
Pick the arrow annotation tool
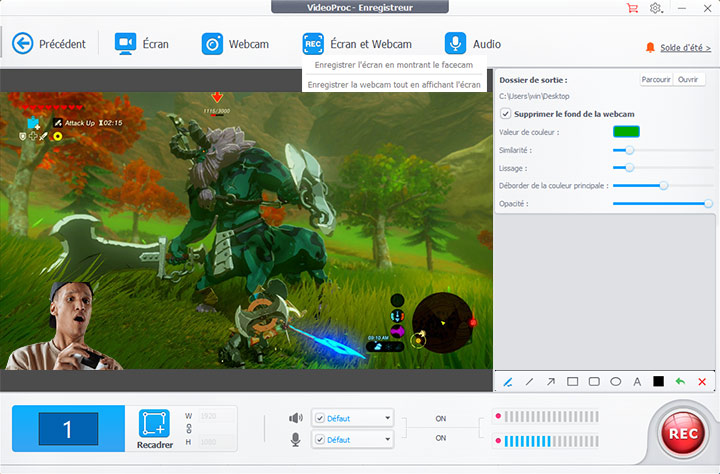[550, 382]
